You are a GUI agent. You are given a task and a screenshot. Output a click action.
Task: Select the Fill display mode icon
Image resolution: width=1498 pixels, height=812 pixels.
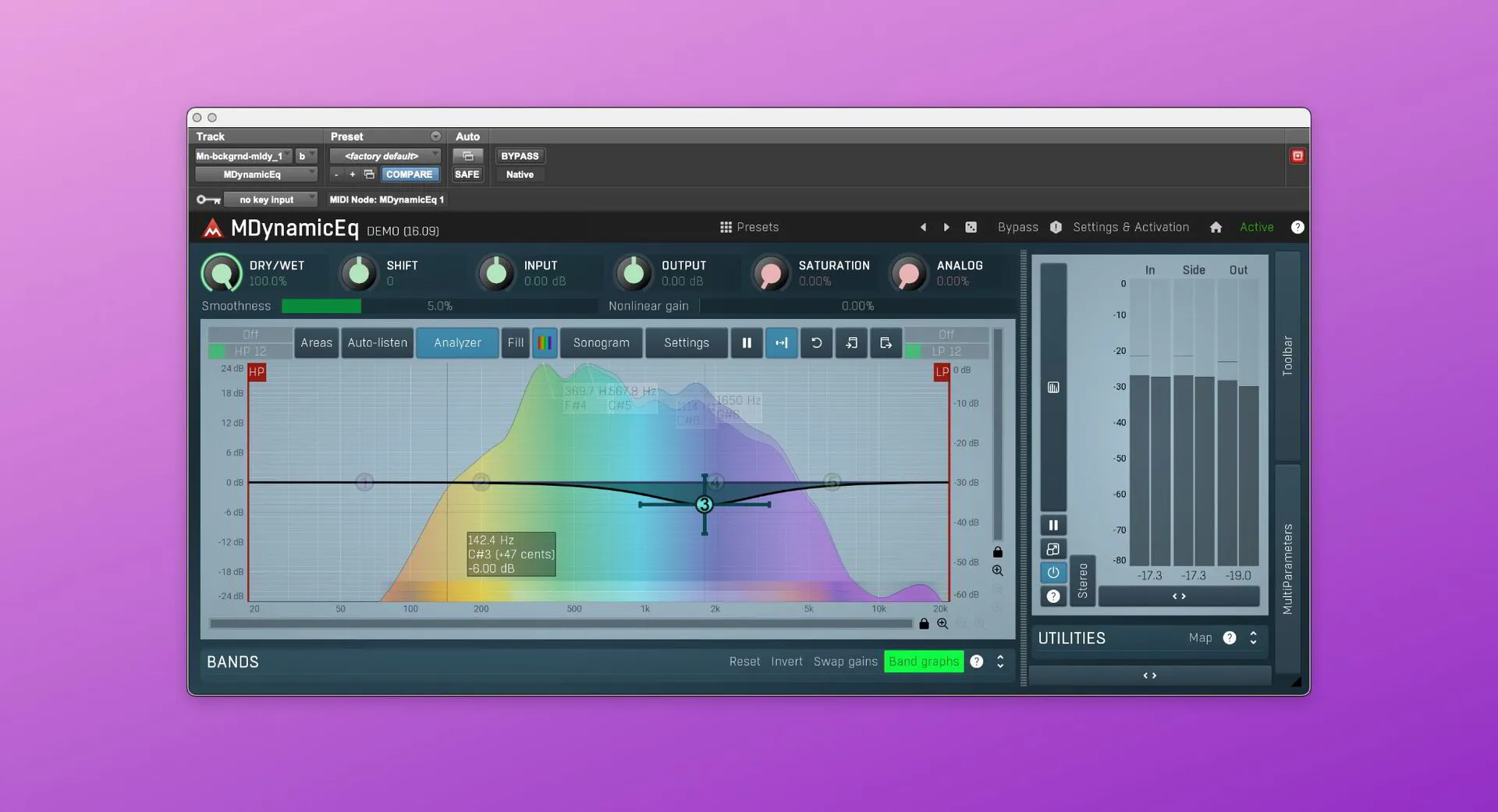(x=515, y=342)
